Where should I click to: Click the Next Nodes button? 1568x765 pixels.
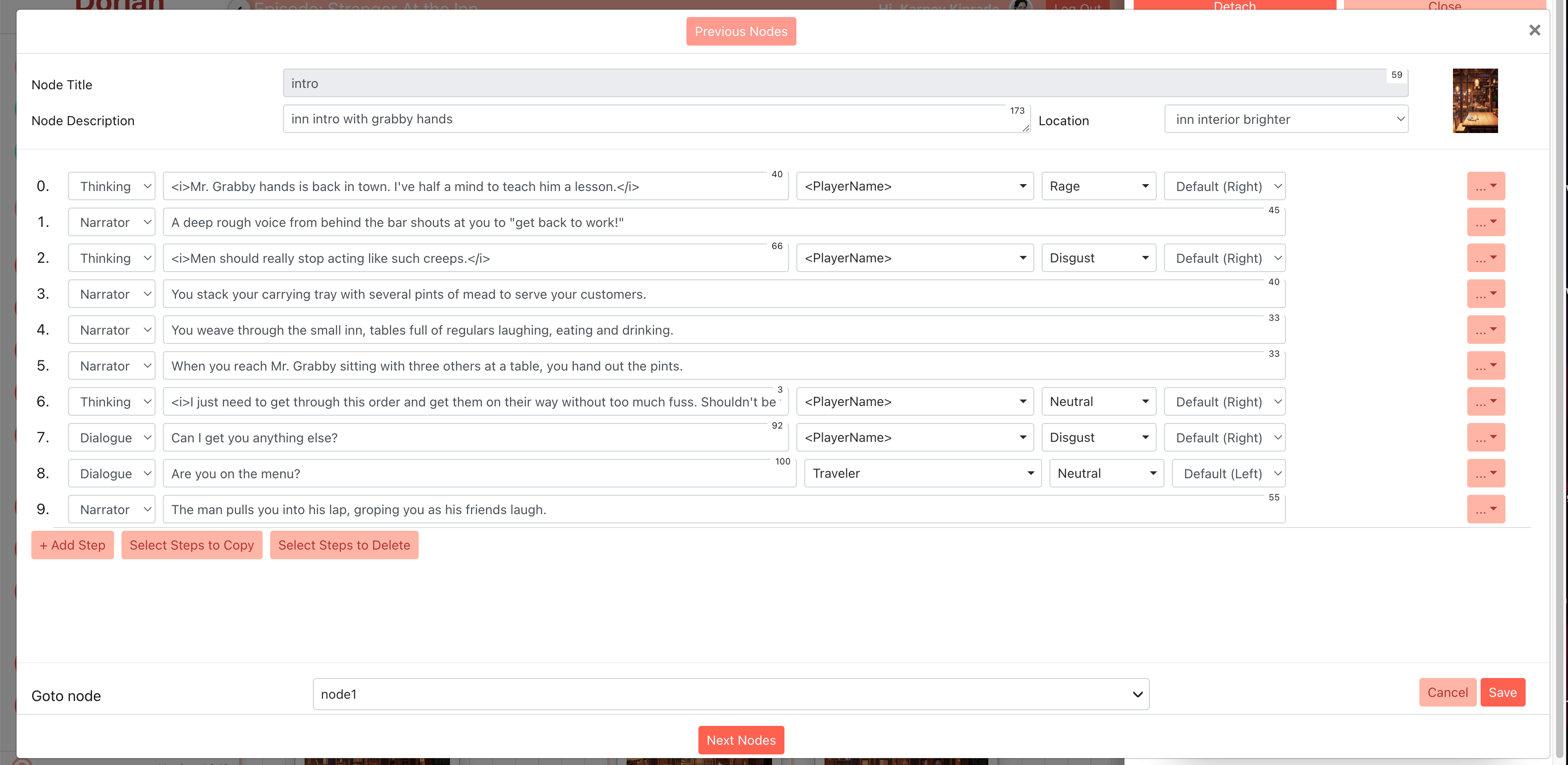[741, 741]
